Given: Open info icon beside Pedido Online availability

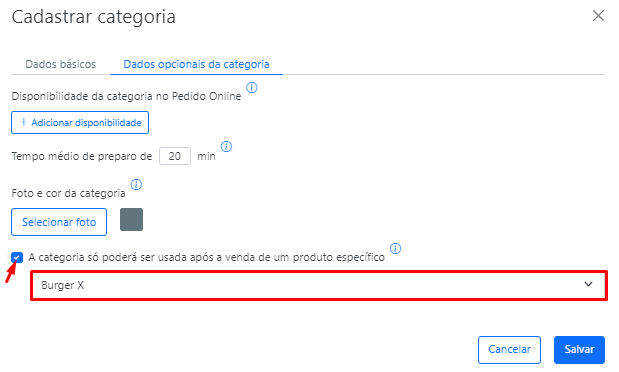Looking at the screenshot, I should (x=252, y=87).
